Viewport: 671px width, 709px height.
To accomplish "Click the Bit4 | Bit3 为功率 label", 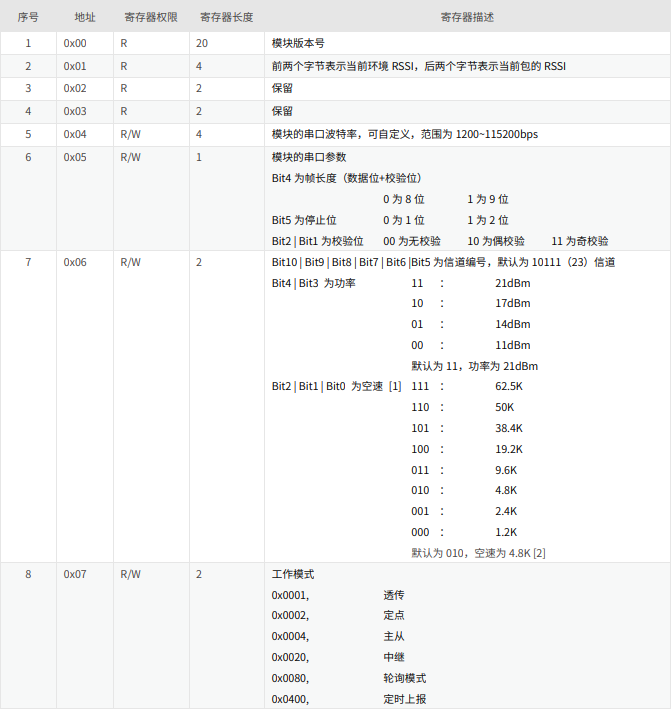I will pos(313,284).
